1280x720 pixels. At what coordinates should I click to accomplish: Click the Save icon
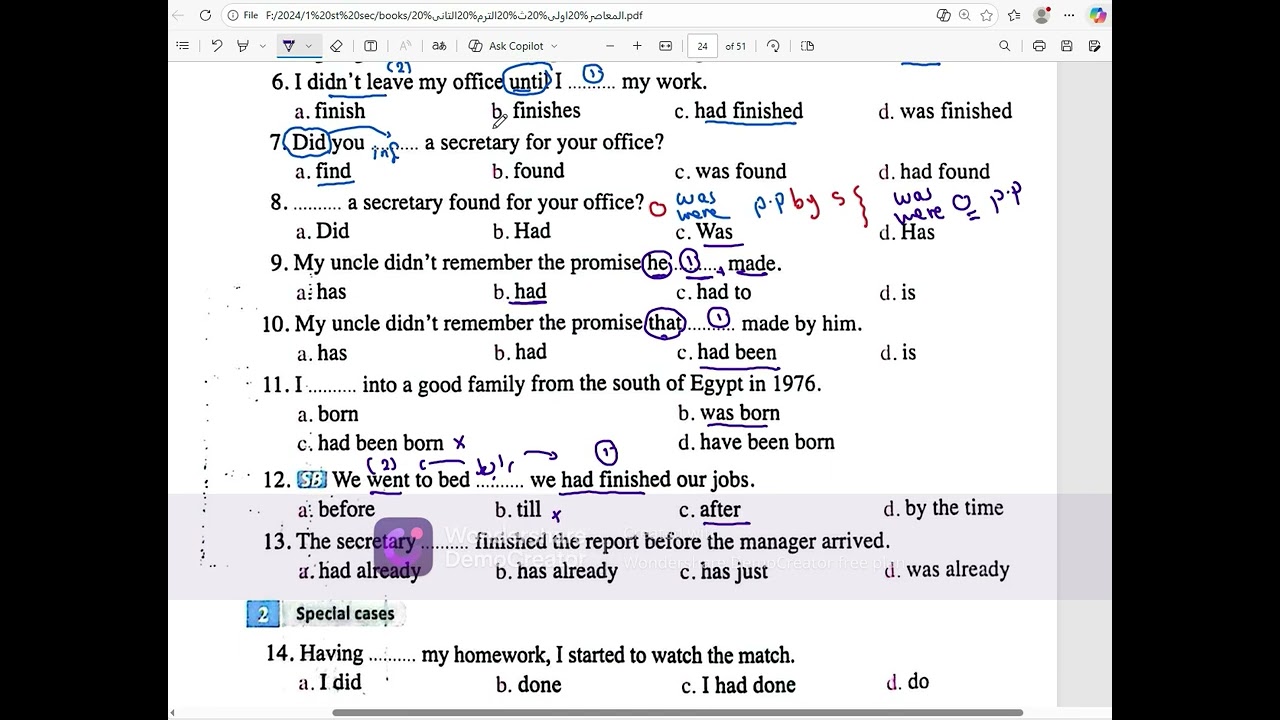1067,46
